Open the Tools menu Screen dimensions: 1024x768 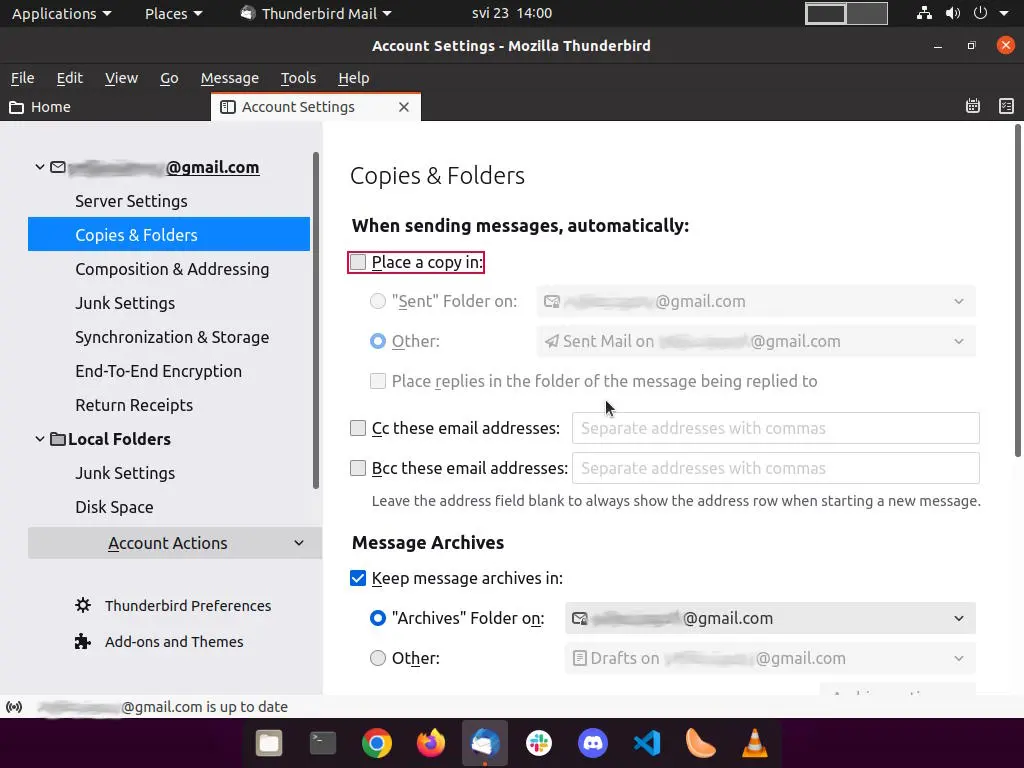(x=298, y=78)
